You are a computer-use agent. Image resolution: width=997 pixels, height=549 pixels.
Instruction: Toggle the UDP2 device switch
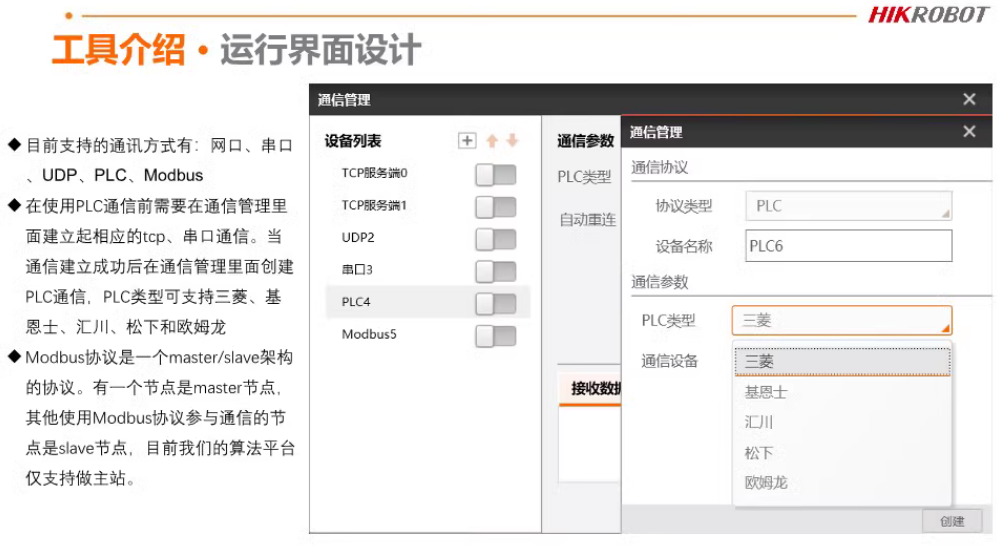495,239
